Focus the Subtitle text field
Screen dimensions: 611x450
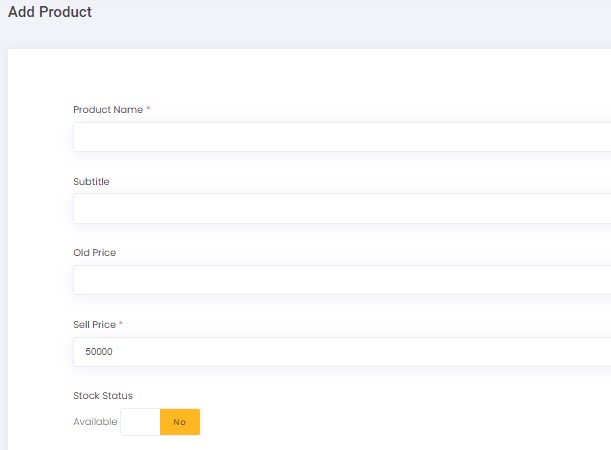tap(342, 208)
